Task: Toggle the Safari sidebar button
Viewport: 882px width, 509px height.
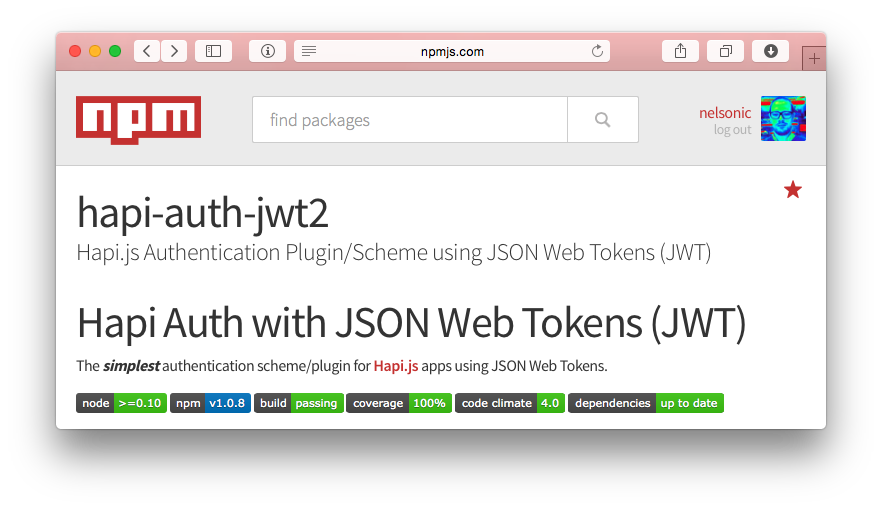Action: click(213, 51)
